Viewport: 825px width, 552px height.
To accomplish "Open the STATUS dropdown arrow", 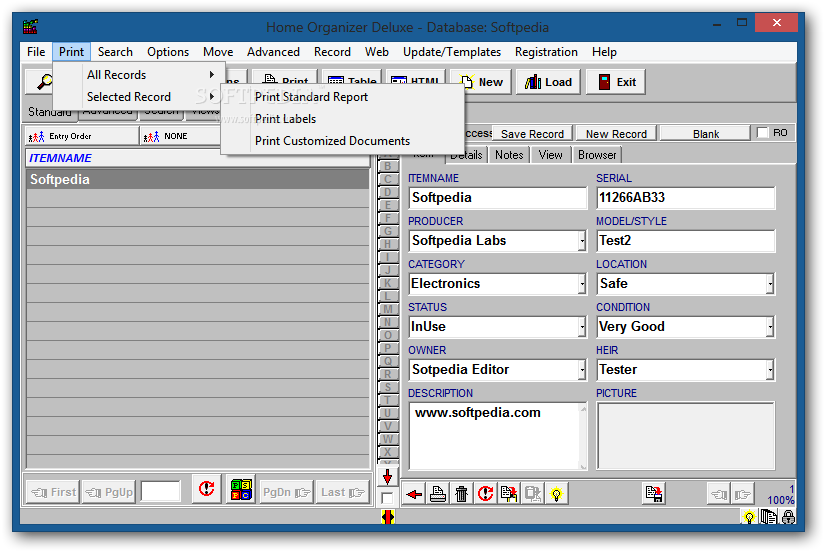I will click(582, 327).
